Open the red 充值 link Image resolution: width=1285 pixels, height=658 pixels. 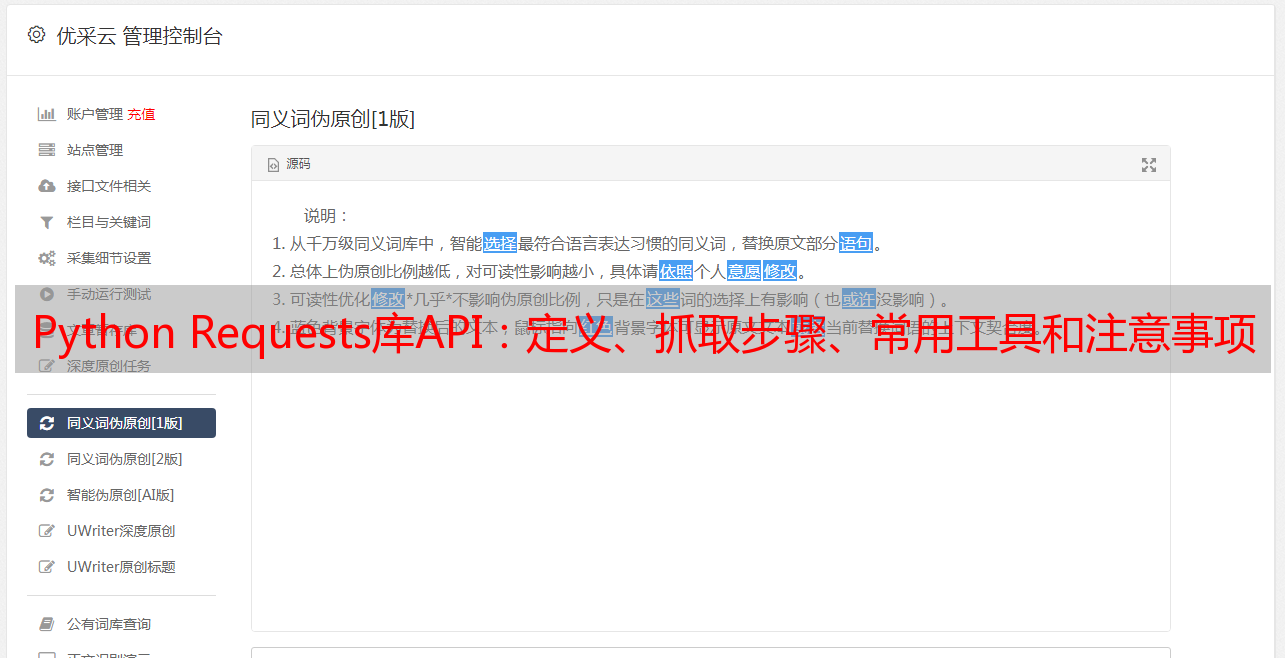[141, 114]
